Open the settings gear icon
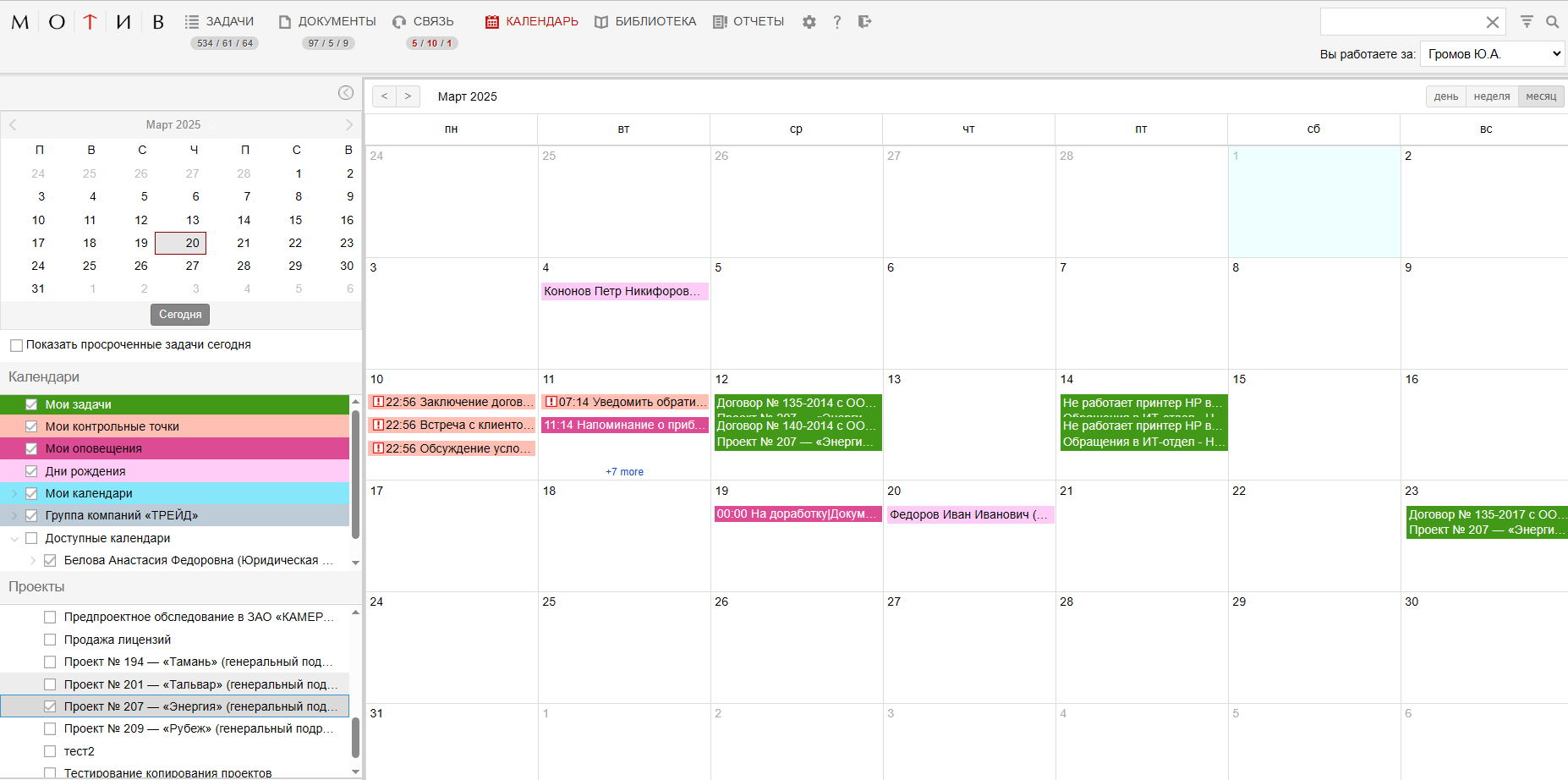The image size is (1568, 780). (809, 22)
